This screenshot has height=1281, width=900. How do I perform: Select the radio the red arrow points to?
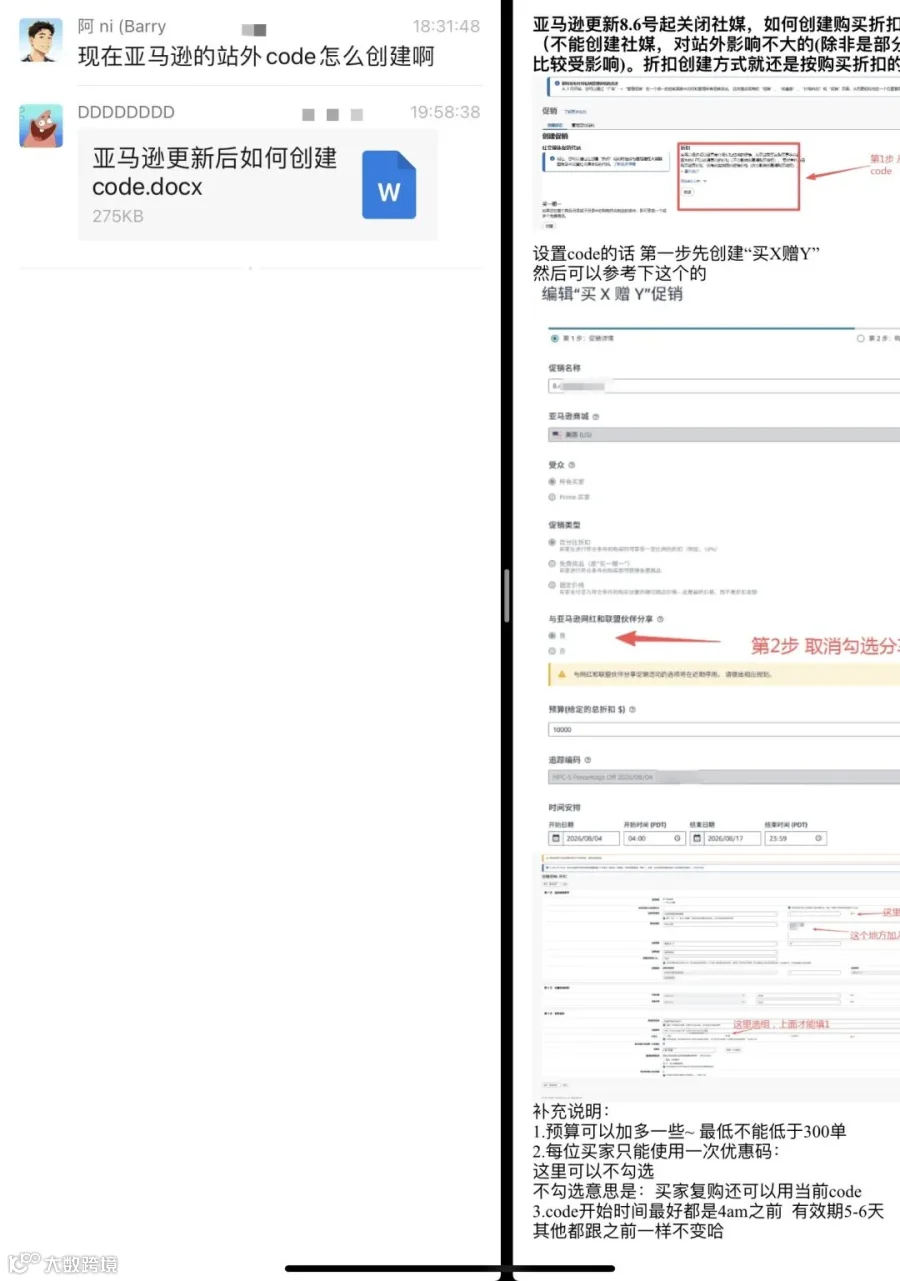552,635
